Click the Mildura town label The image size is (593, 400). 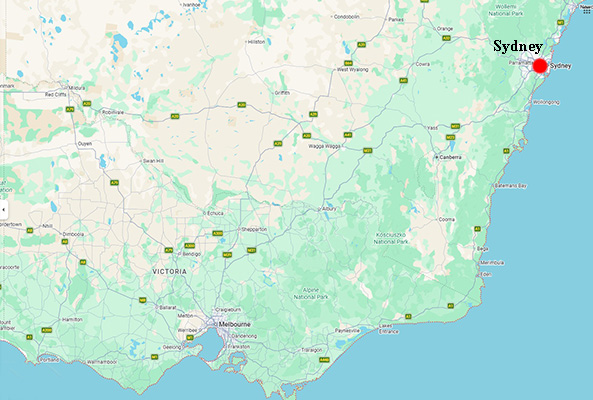coord(77,88)
